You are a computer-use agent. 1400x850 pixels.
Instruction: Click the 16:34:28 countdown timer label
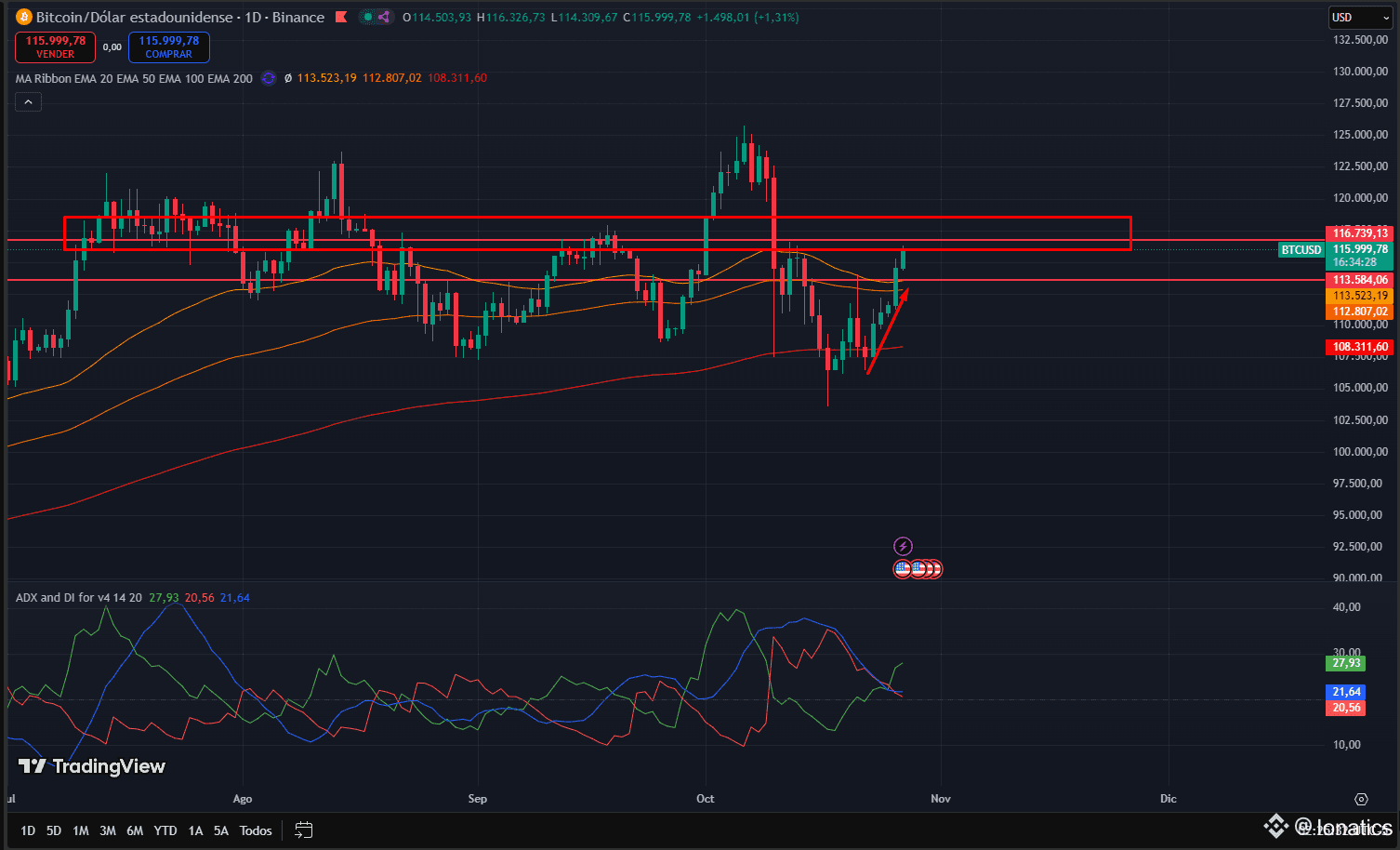coord(1354,262)
